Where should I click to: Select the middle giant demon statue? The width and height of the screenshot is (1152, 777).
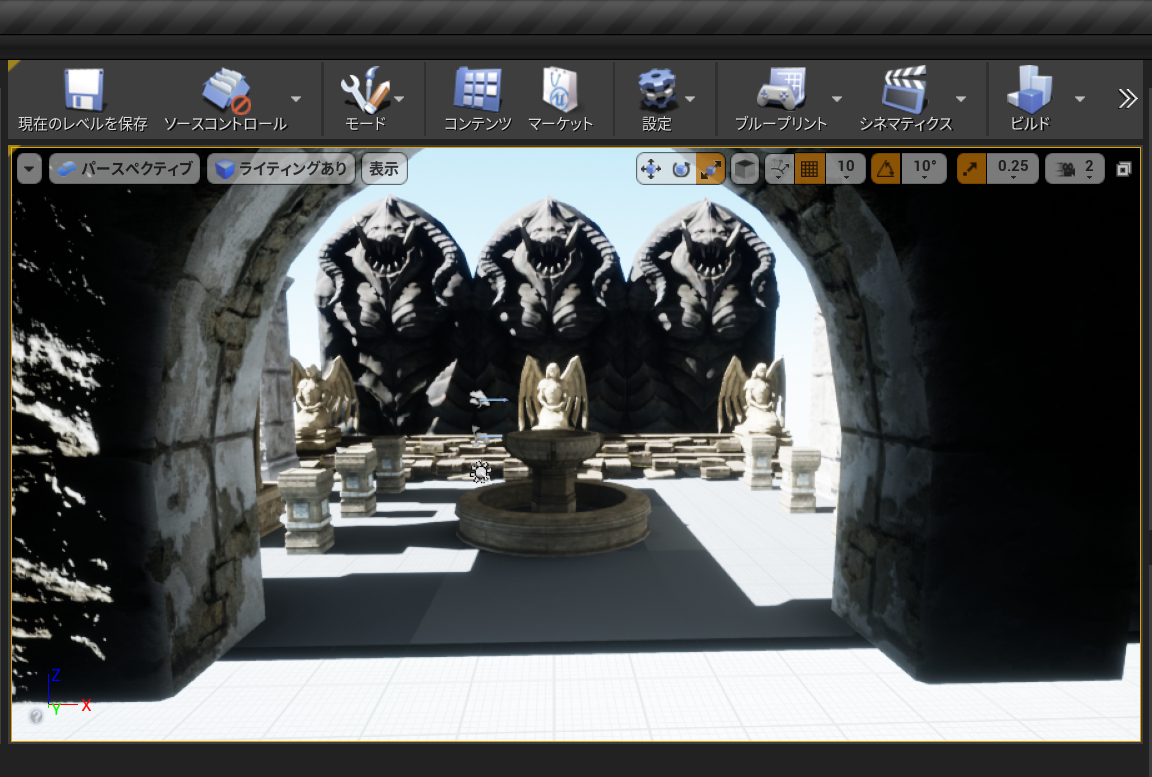pyautogui.click(x=550, y=308)
